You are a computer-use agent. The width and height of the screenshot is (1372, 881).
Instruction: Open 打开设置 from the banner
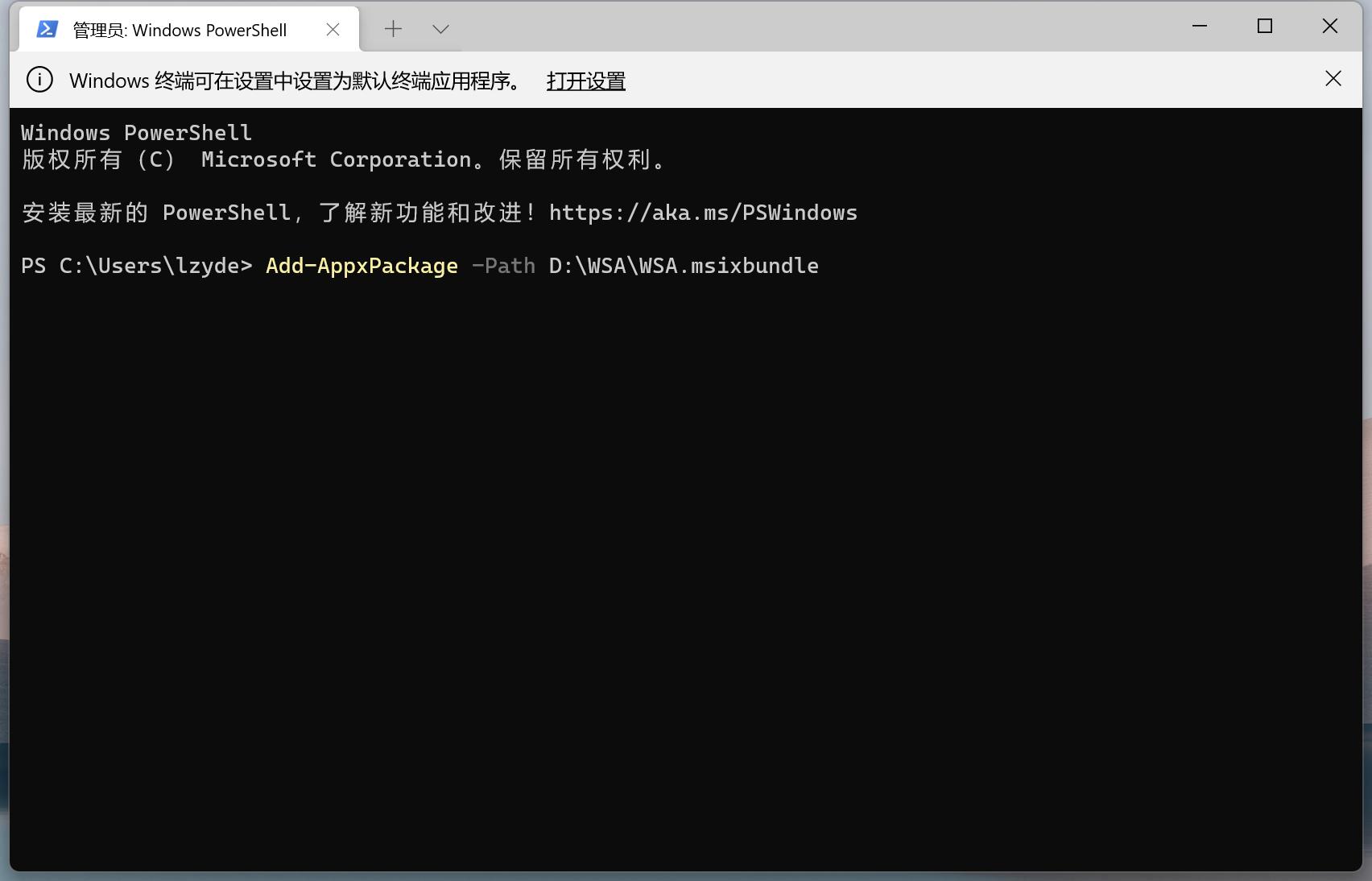click(x=586, y=81)
